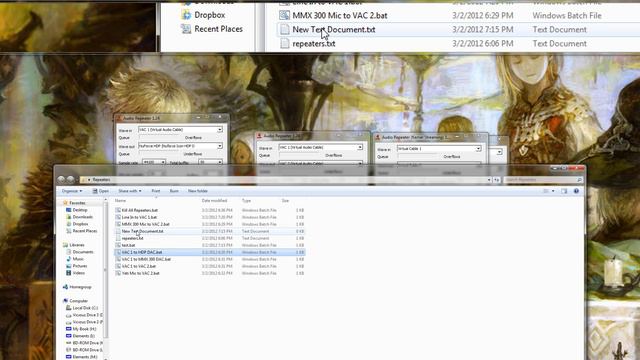Click the change view icon in Explorer toolbar
The width and height of the screenshot is (640, 360).
pyautogui.click(x=546, y=191)
